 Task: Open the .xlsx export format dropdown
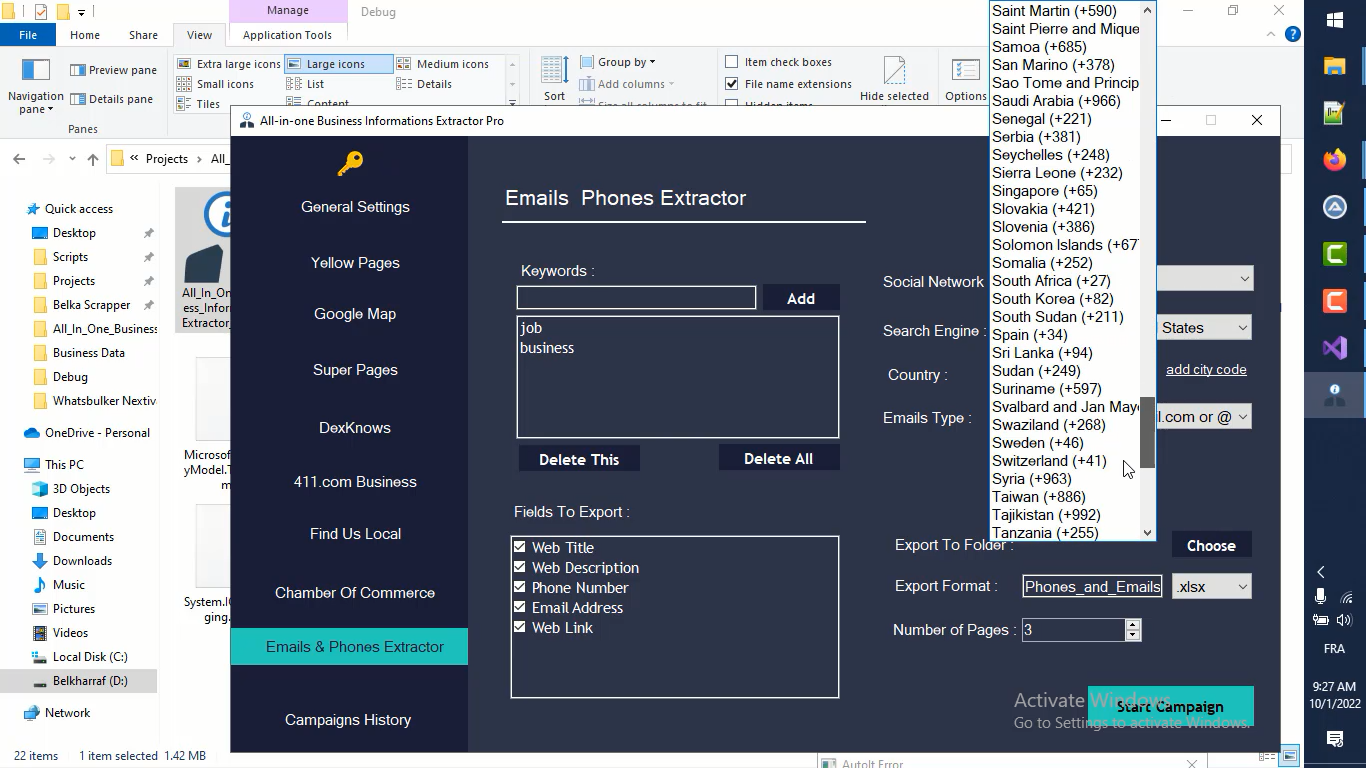1211,587
